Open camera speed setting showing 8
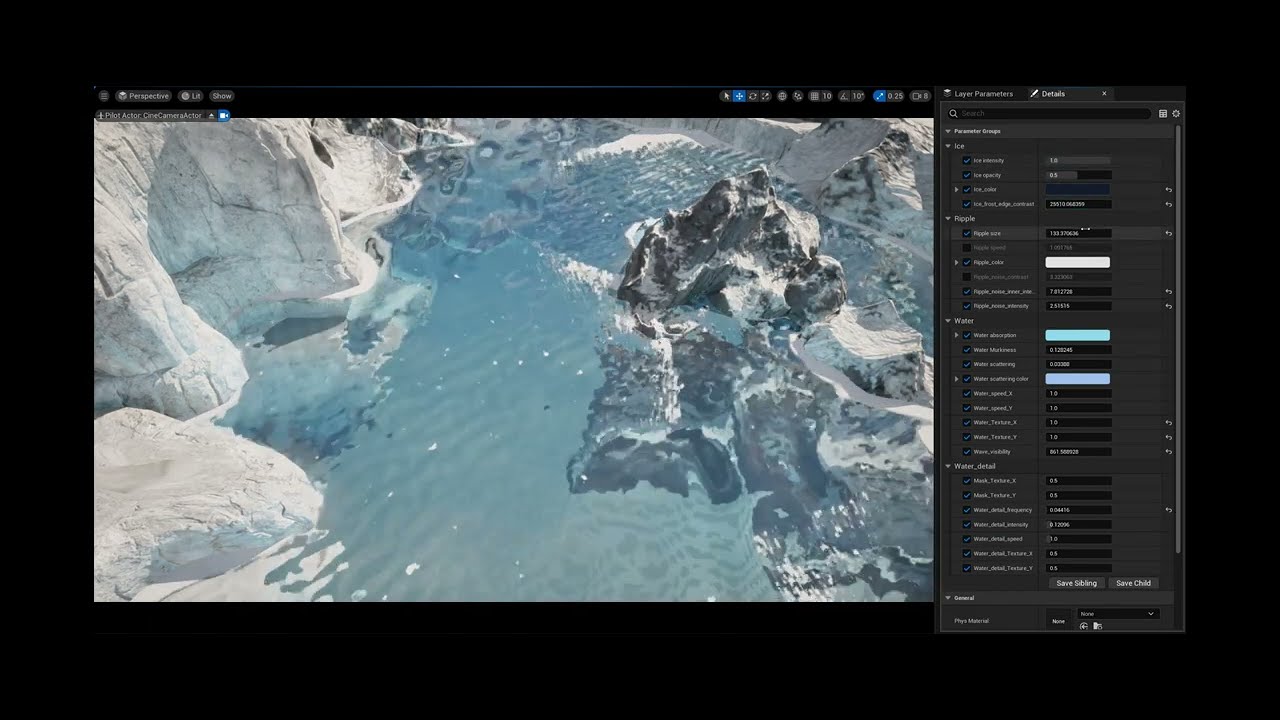The height and width of the screenshot is (720, 1280). (921, 96)
